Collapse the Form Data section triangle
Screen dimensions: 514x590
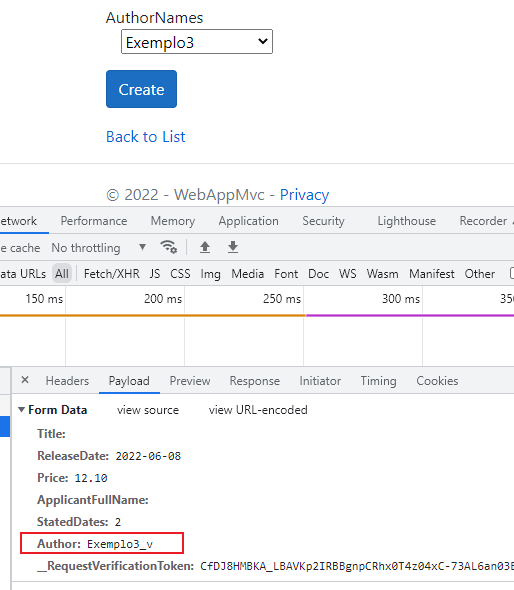click(21, 410)
